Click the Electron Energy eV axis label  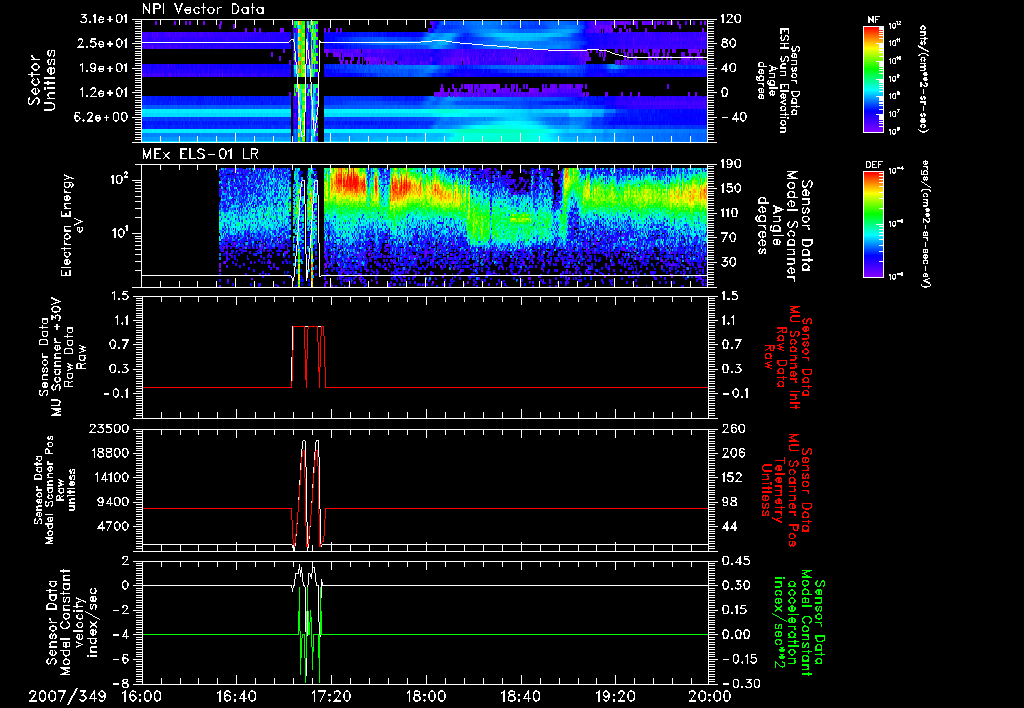[x=71, y=225]
